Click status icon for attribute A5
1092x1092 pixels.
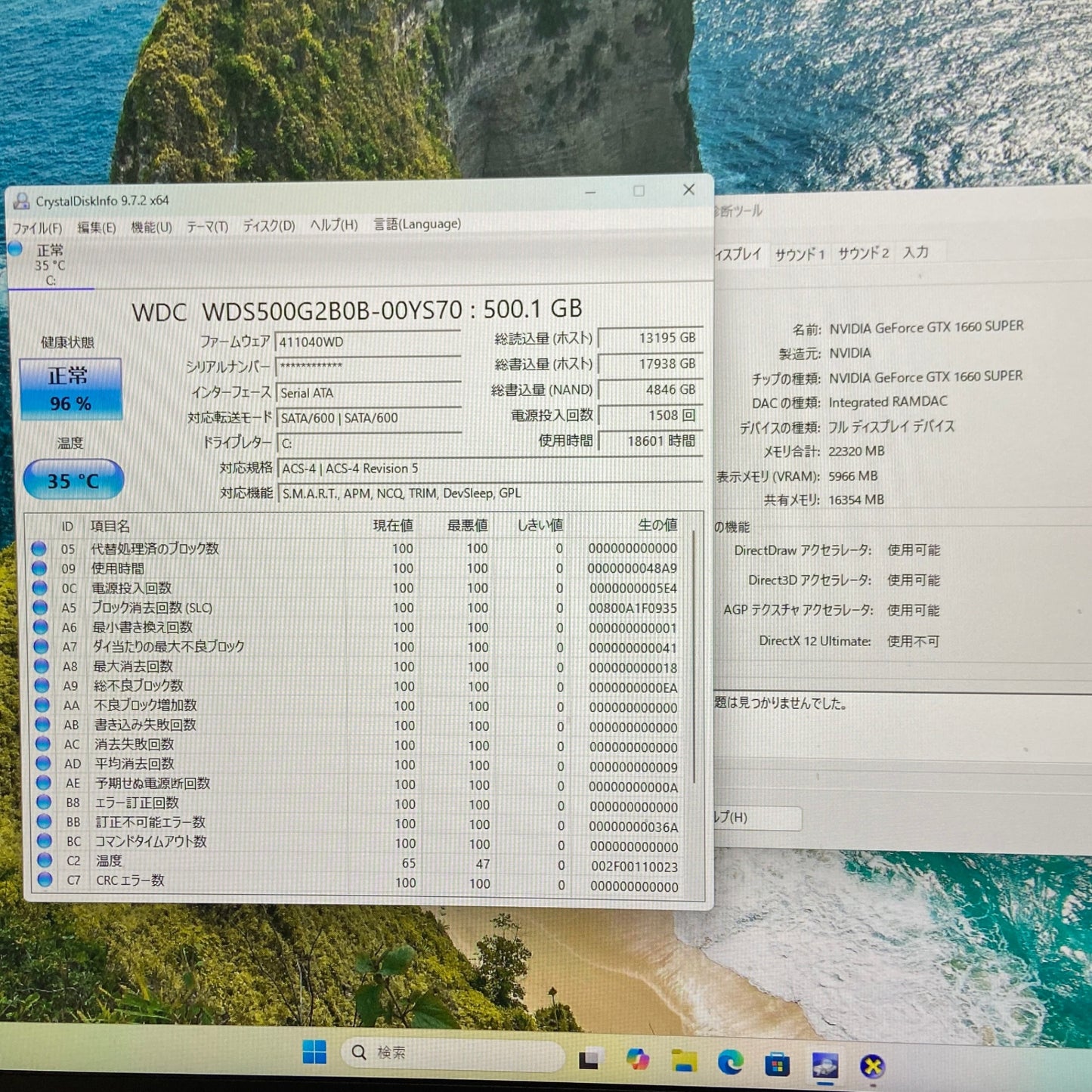(x=40, y=608)
